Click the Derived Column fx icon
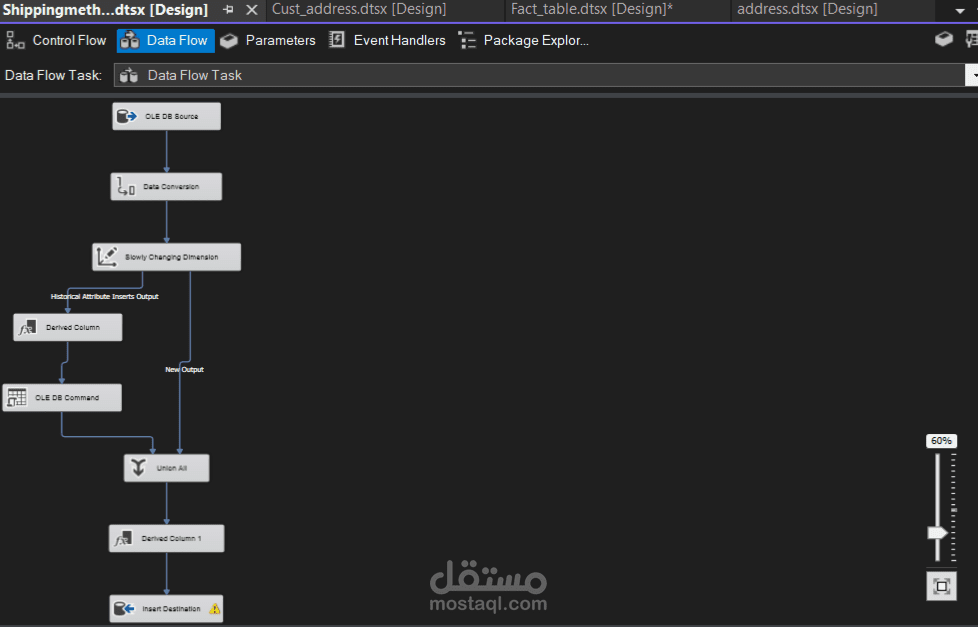Viewport: 978px width, 627px height. tap(27, 328)
